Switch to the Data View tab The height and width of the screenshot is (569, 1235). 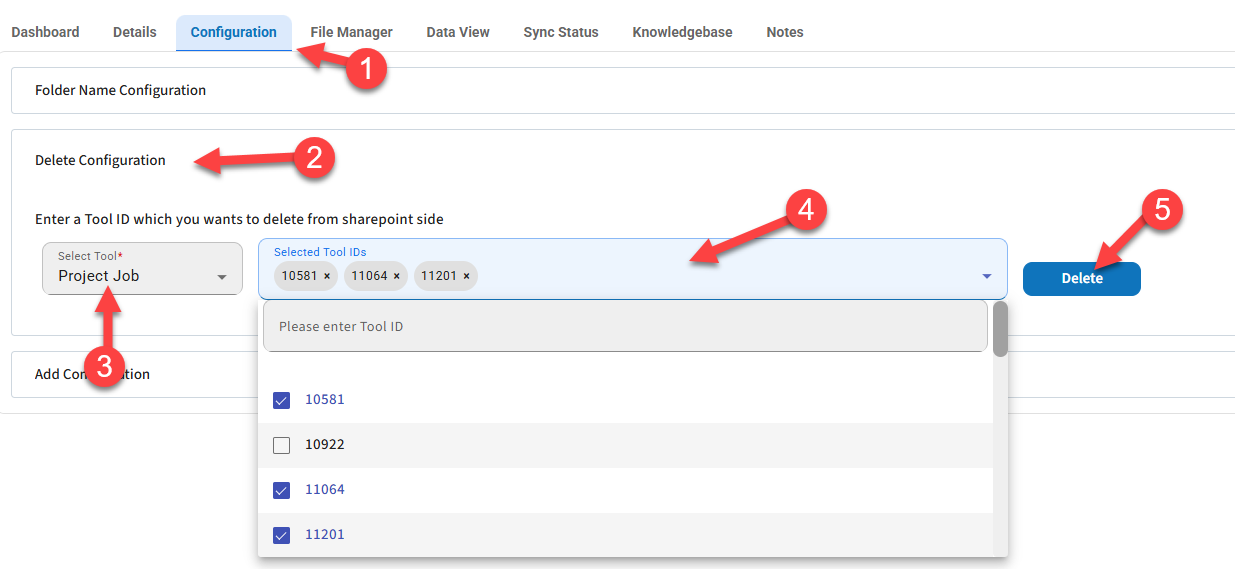[457, 32]
